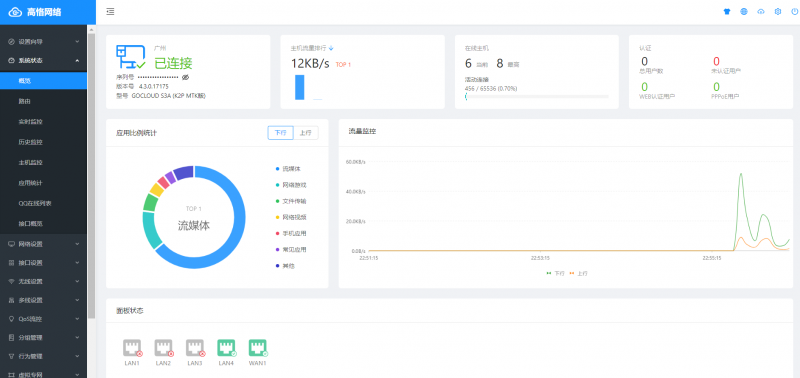This screenshot has height=378, width=800.
Task: Open the 主机监控 menu item
Action: [43, 163]
